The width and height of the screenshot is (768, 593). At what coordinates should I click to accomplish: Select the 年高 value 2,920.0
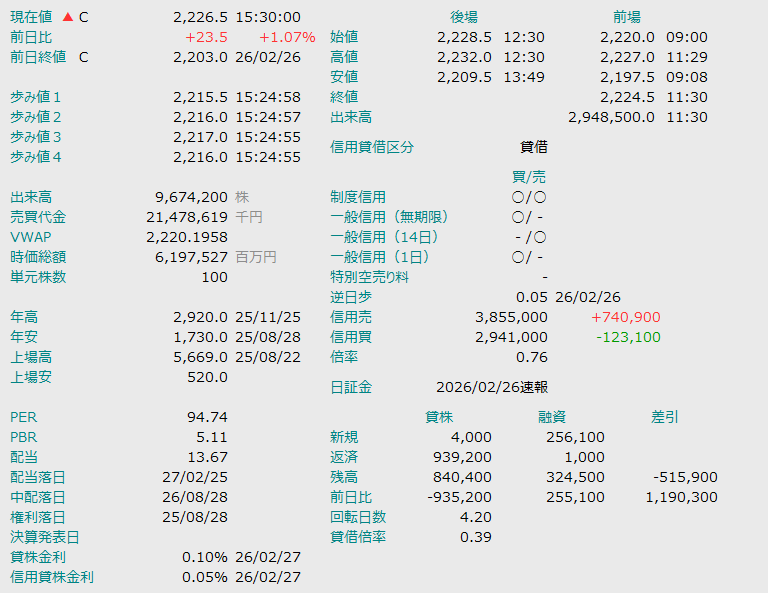(x=200, y=317)
